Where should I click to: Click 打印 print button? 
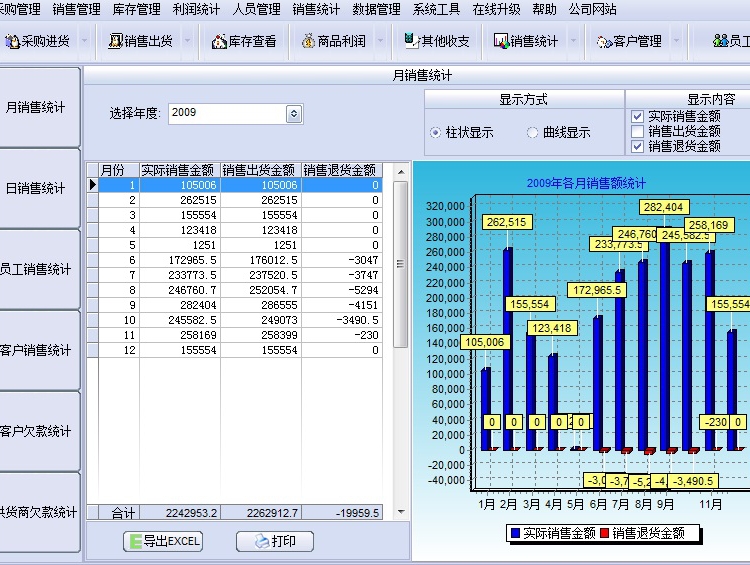click(275, 542)
